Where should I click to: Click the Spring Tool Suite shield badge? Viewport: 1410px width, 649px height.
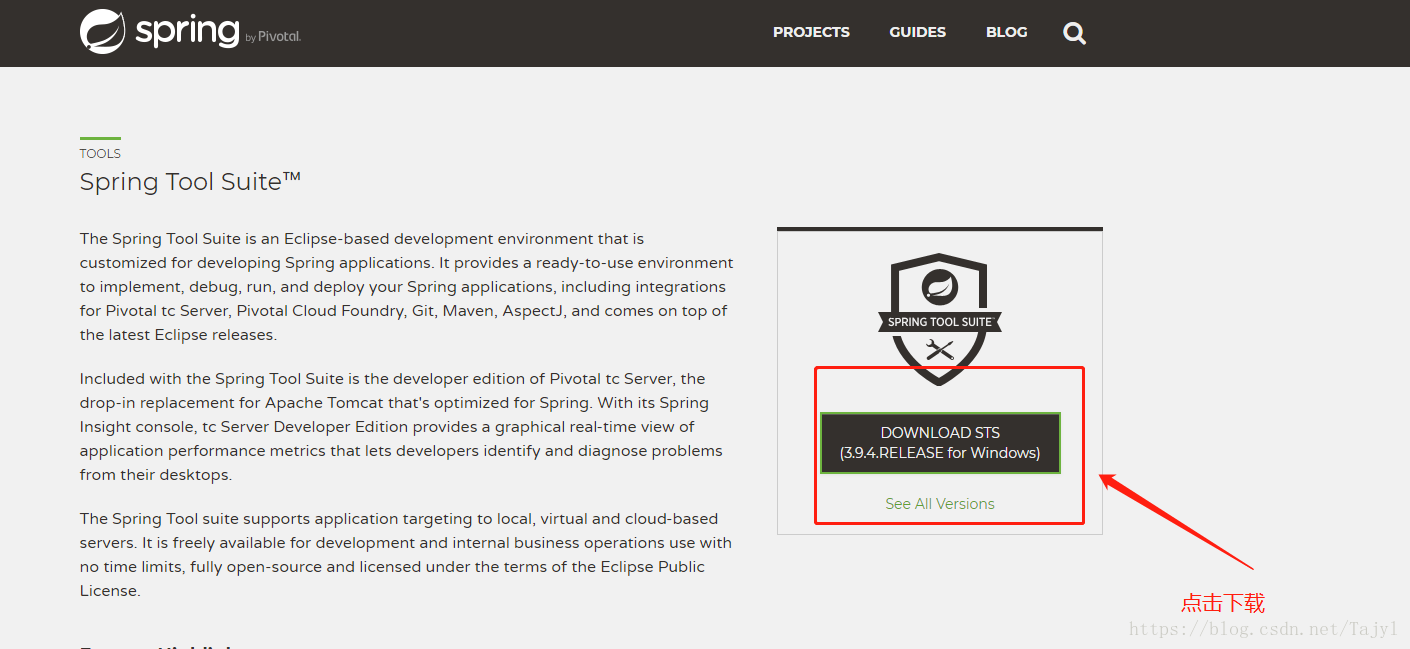[940, 320]
